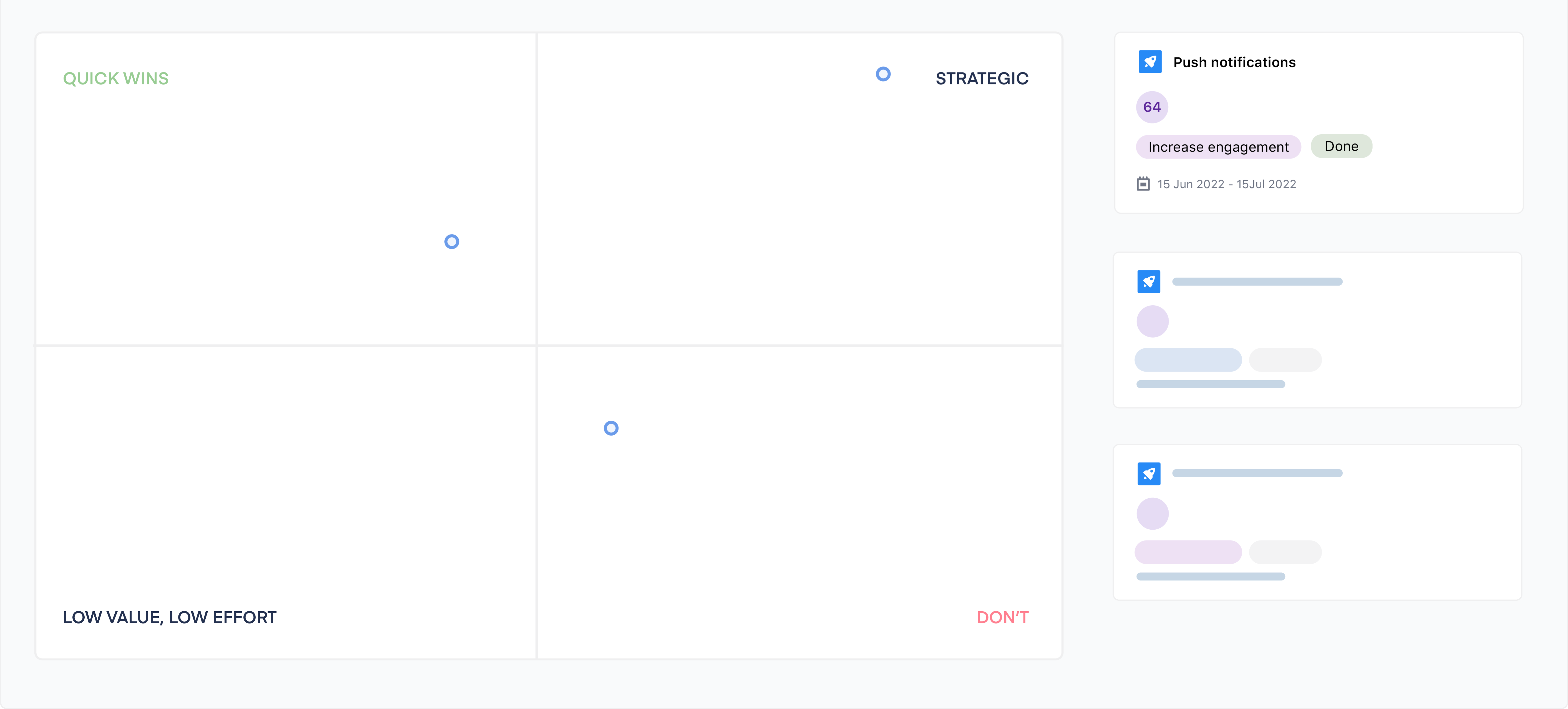
Task: Toggle the Increase engagement tag
Action: [x=1218, y=147]
